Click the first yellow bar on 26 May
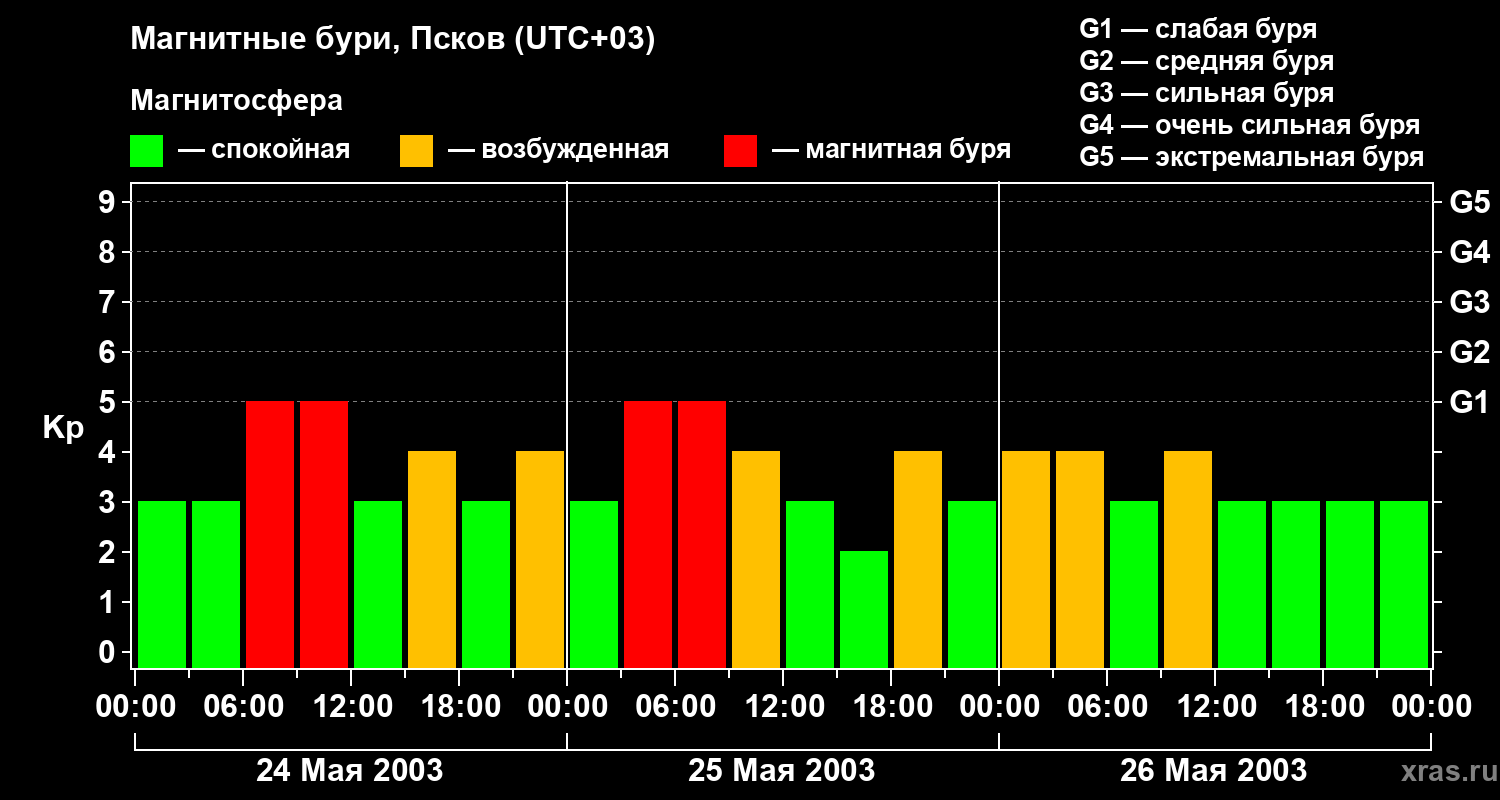 [1026, 558]
